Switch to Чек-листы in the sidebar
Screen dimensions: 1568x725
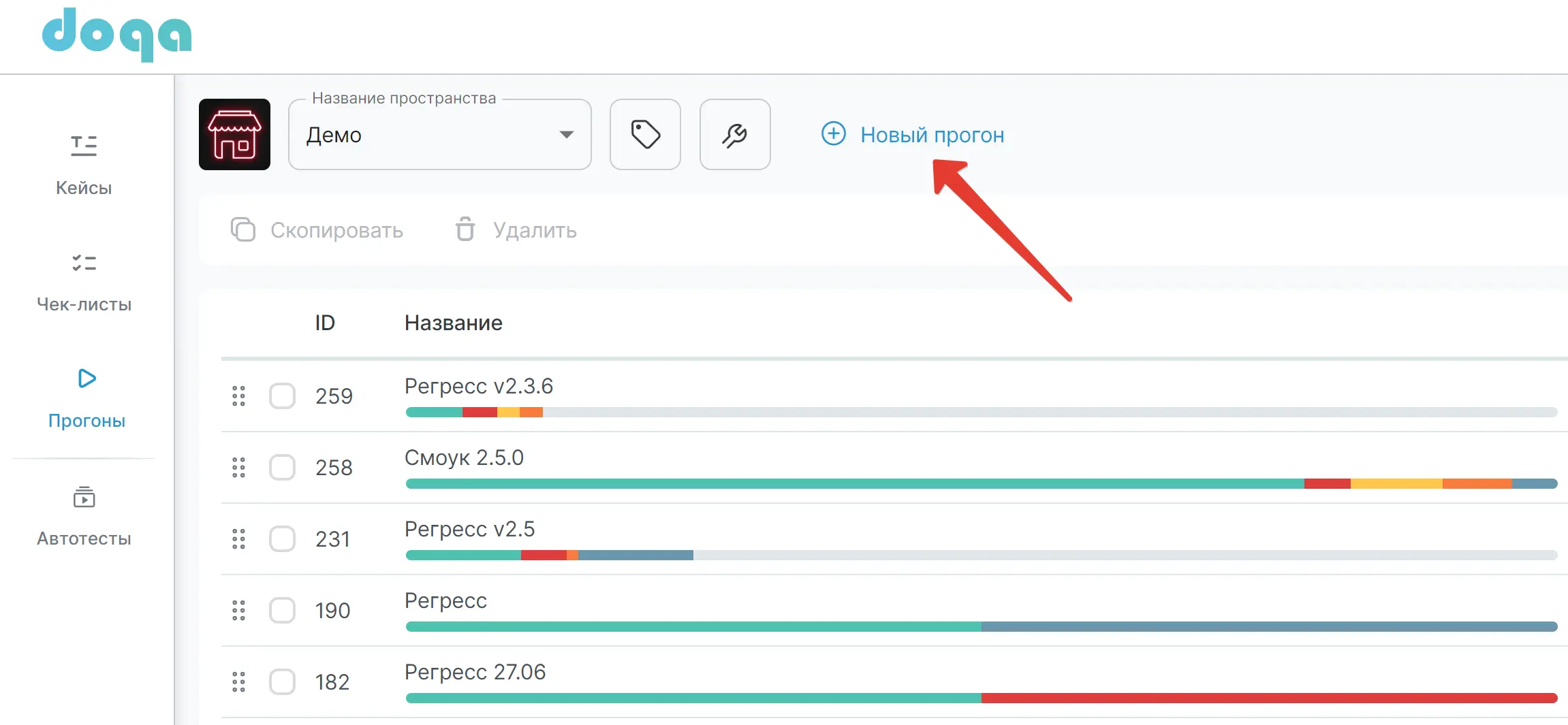[x=84, y=282]
